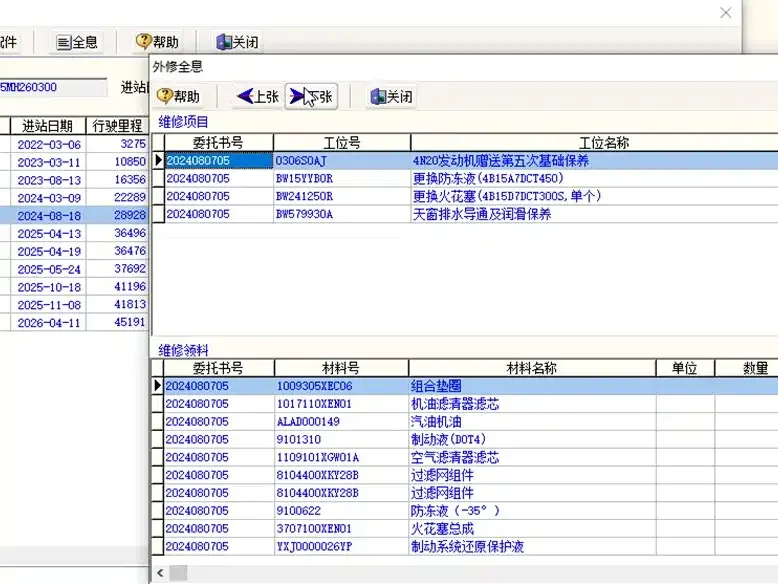The width and height of the screenshot is (778, 584).
Task: Select material 1017110XEN01
Action: (314, 404)
